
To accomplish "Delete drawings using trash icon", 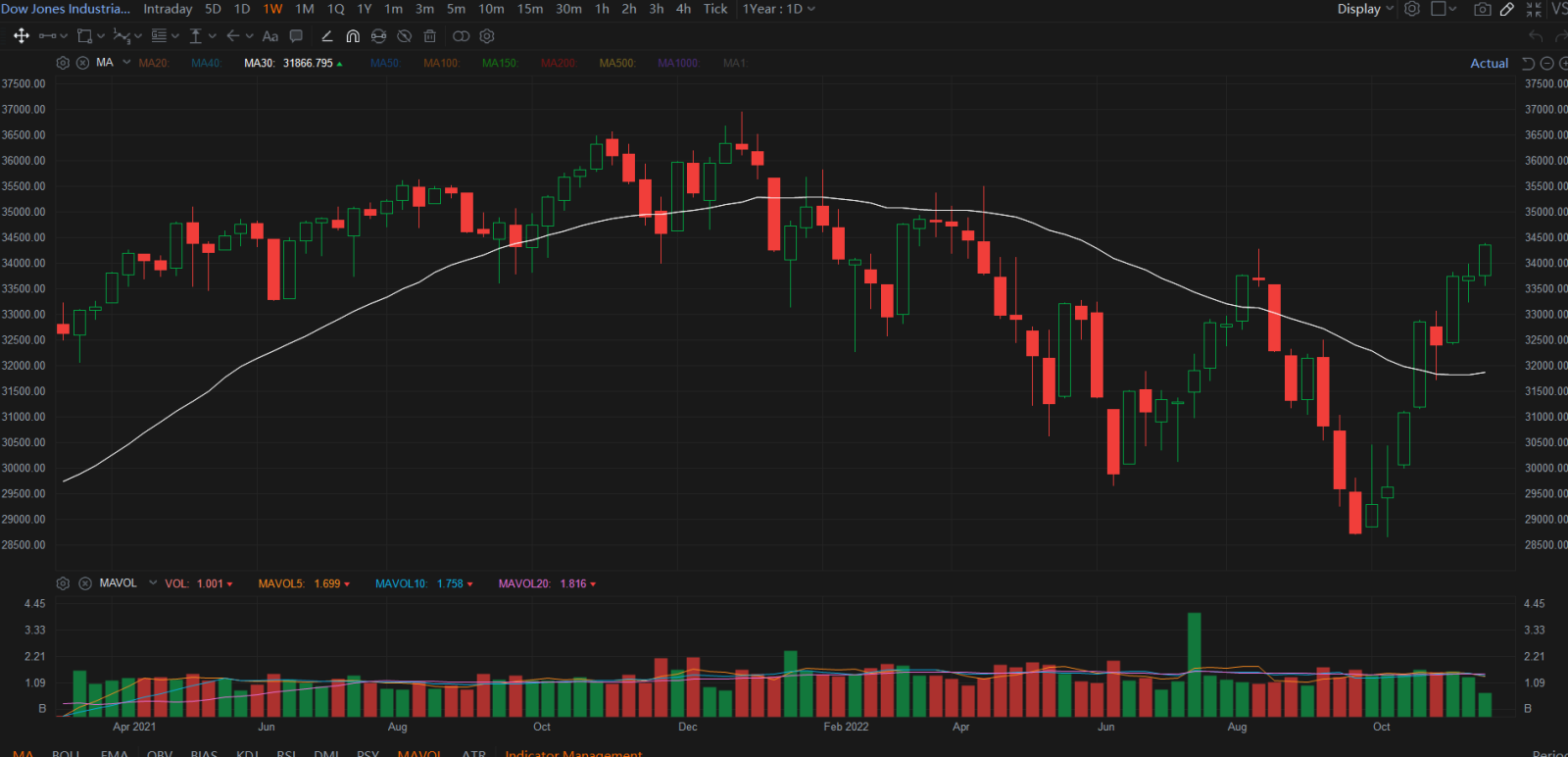I will click(x=429, y=36).
